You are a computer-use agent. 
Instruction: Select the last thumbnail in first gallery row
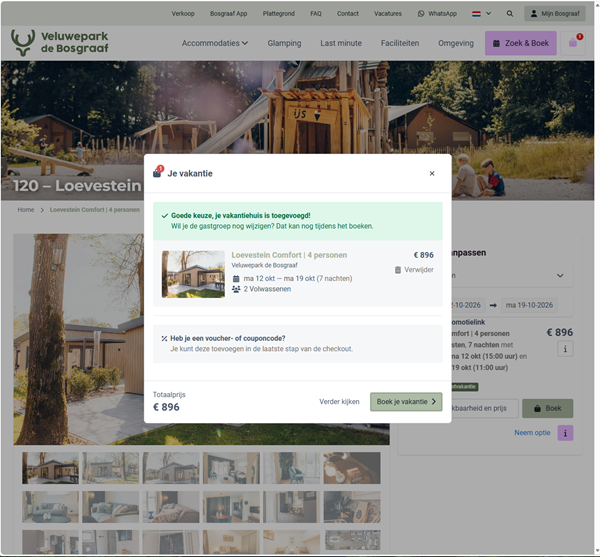click(352, 468)
